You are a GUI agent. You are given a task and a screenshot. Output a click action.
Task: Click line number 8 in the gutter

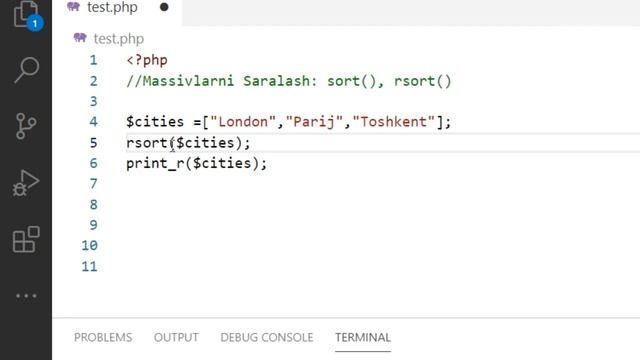click(x=93, y=204)
